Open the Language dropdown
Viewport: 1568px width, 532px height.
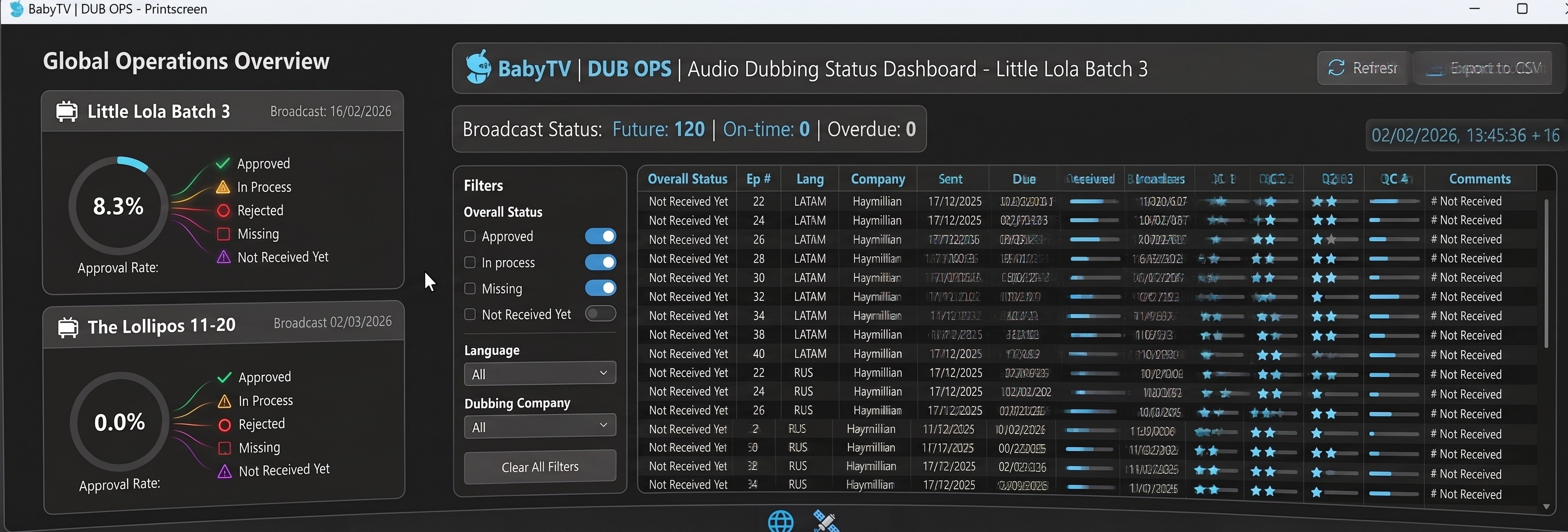[540, 374]
